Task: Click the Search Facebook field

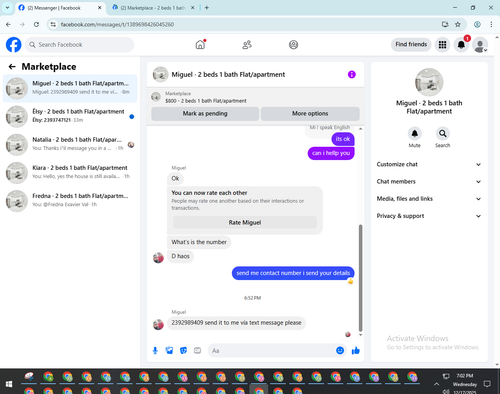Action: pos(79,45)
